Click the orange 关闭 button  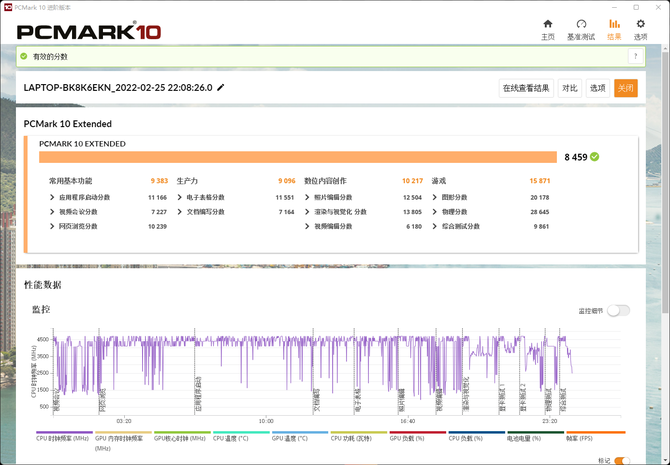point(625,88)
